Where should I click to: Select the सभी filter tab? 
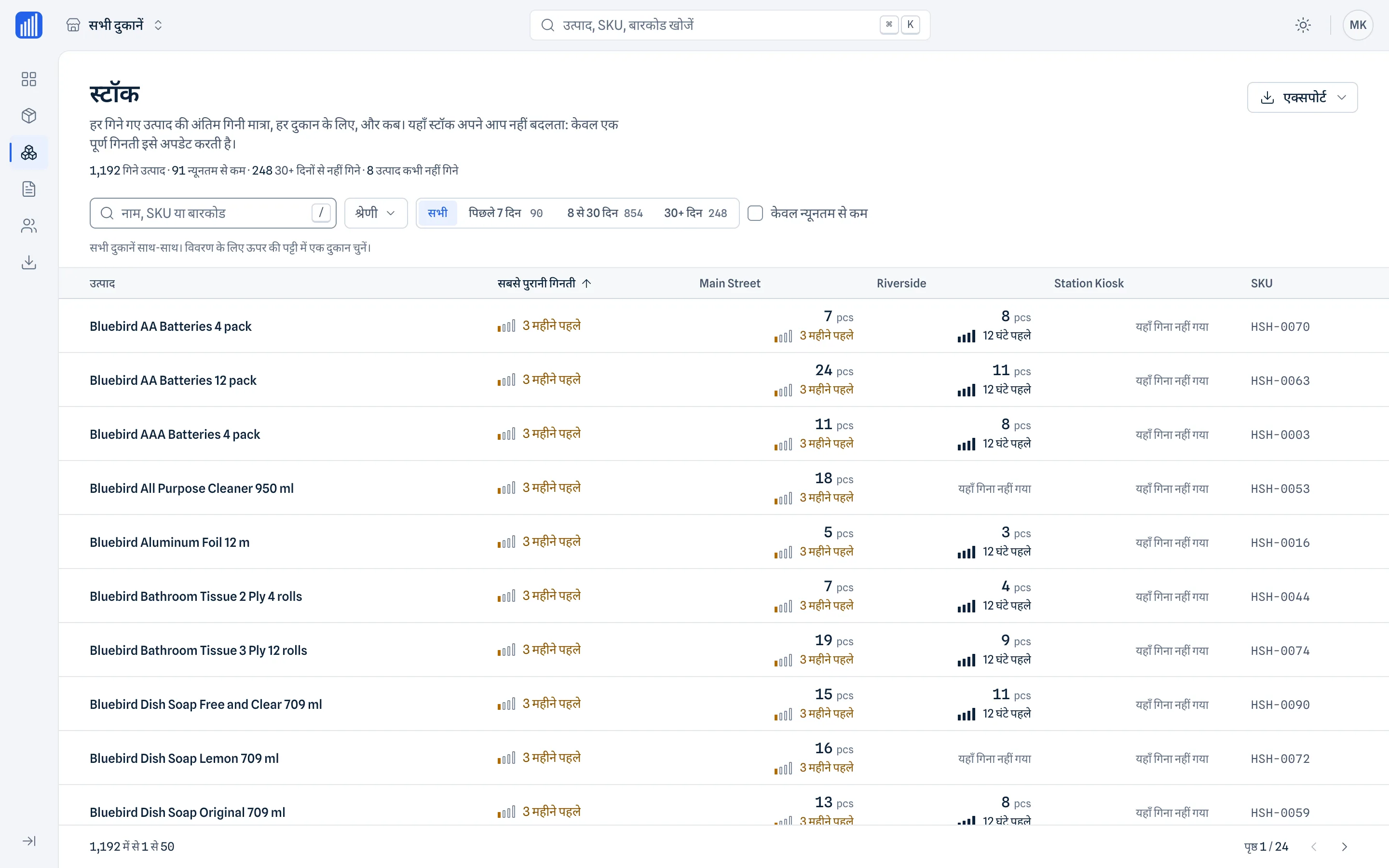pyautogui.click(x=437, y=213)
